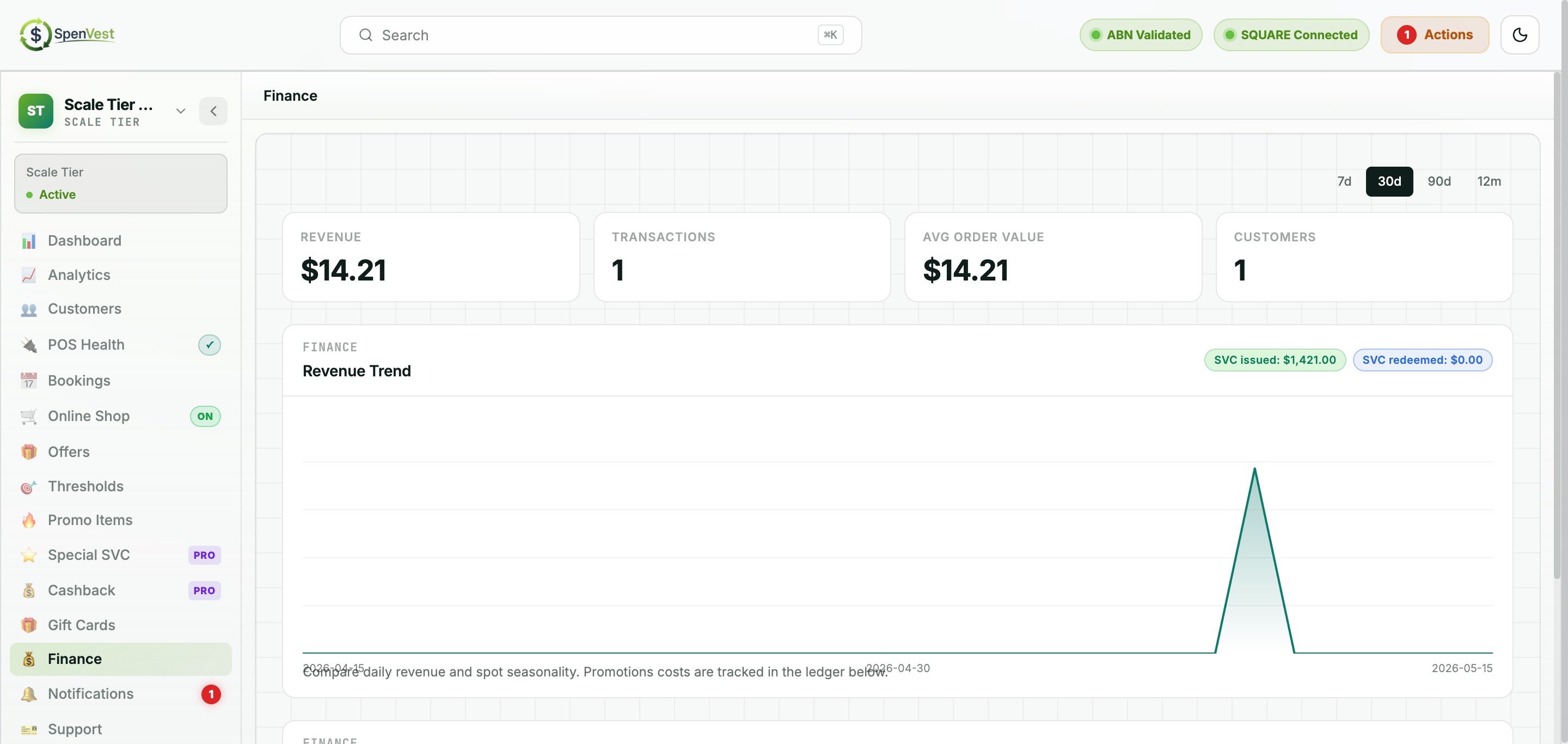
Task: Select the 30d time range
Action: pos(1389,181)
